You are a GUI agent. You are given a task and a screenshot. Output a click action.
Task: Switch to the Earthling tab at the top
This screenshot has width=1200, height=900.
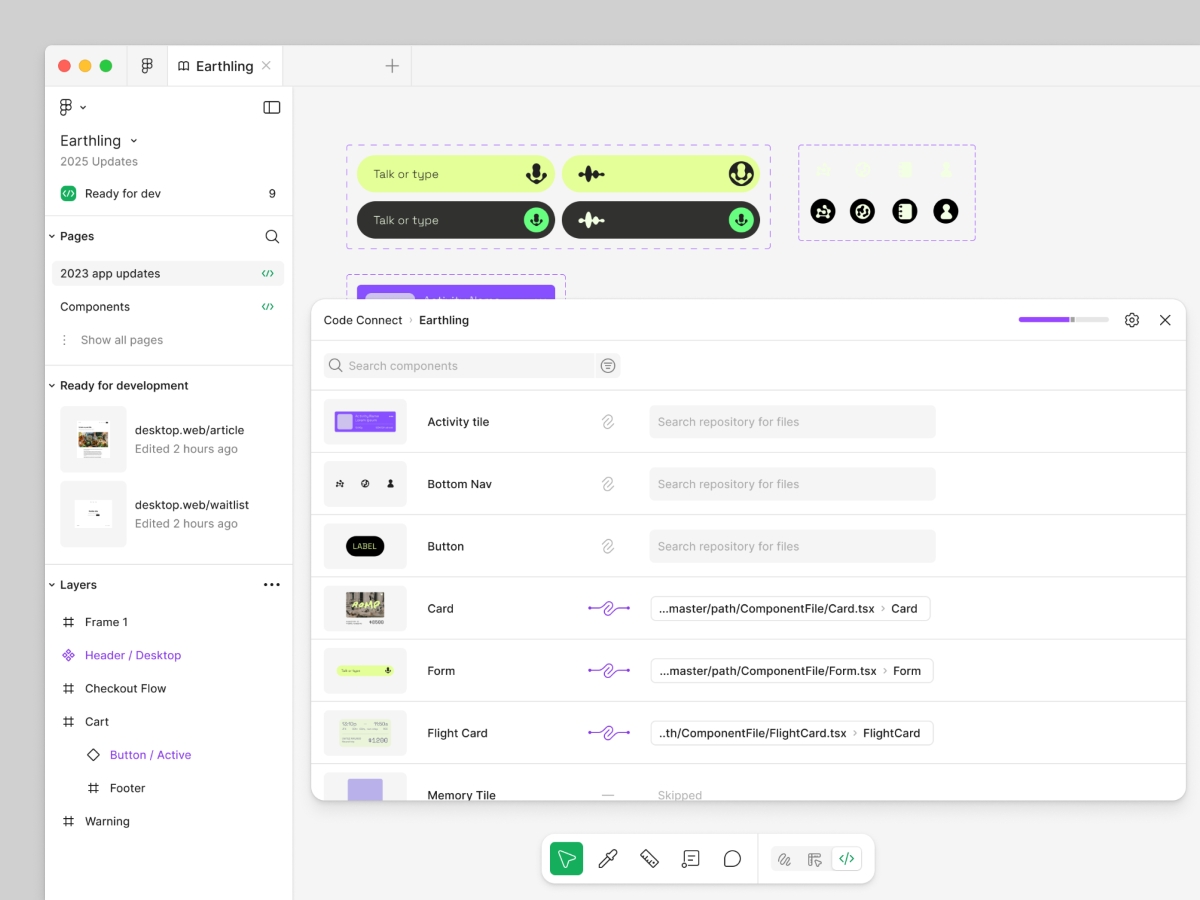(224, 65)
